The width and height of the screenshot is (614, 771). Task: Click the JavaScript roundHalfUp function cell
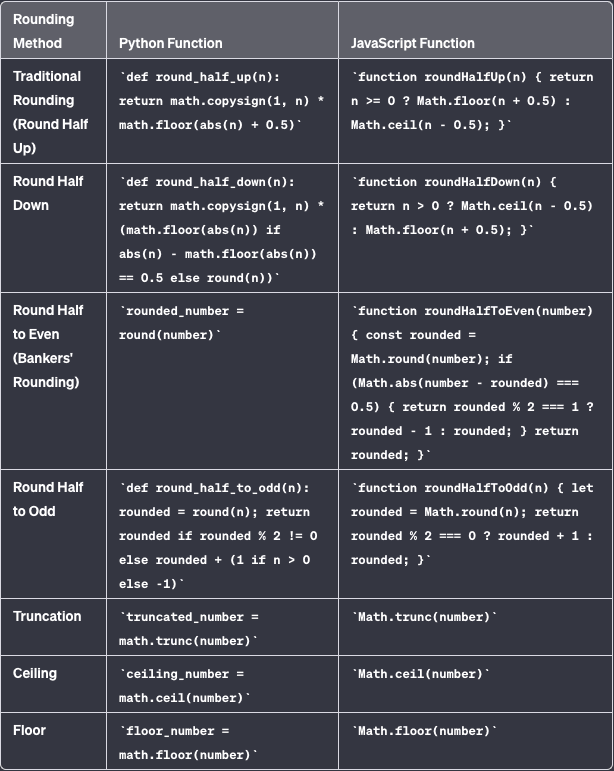click(x=472, y=101)
